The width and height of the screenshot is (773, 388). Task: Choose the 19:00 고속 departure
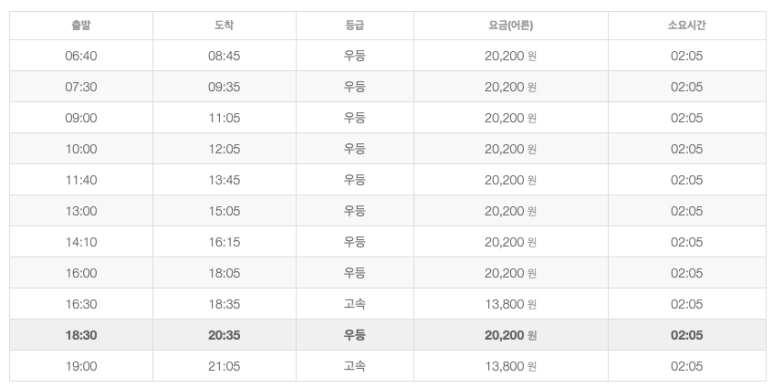(x=387, y=366)
